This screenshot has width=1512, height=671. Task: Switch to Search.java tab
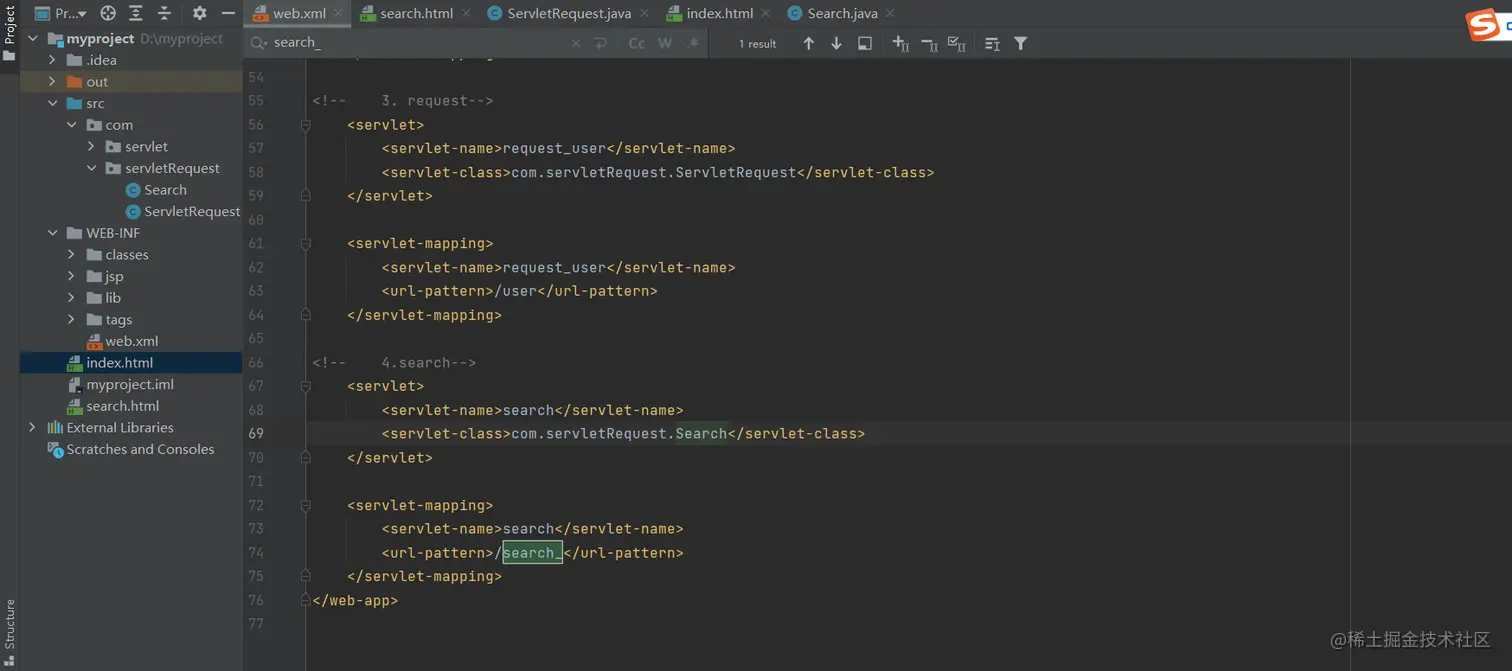pos(842,13)
